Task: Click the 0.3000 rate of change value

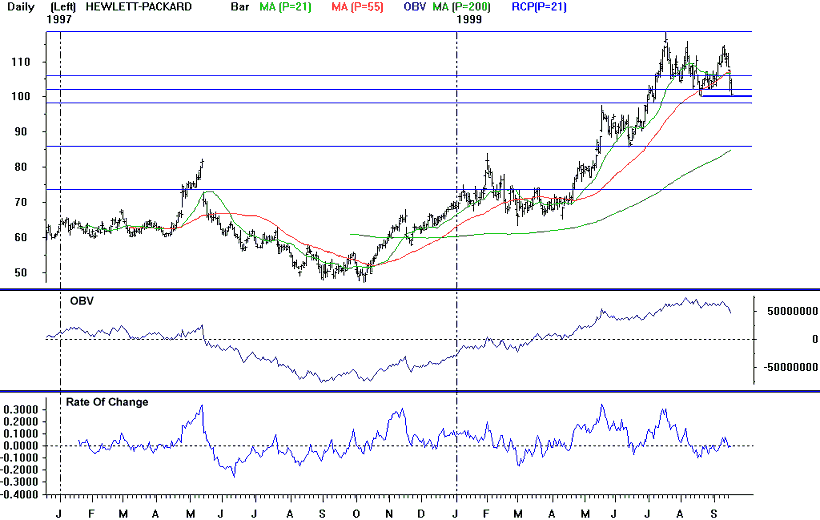Action: tap(20, 409)
